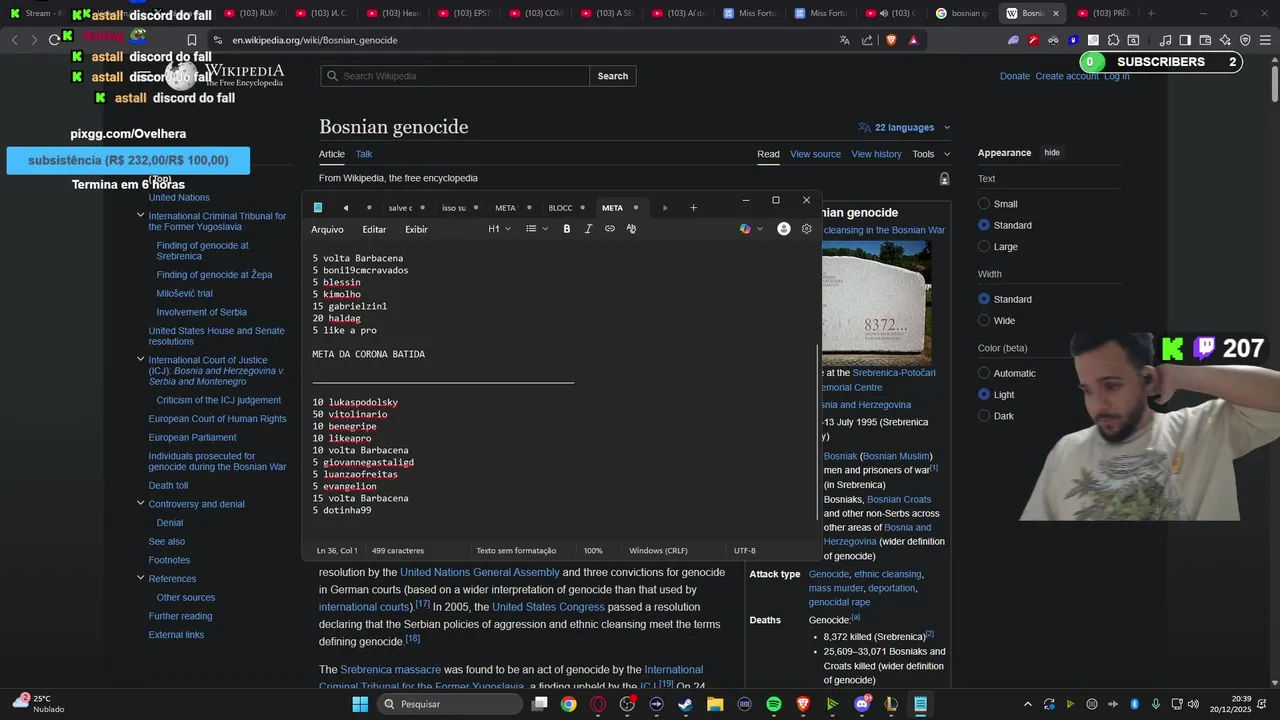Switch to 'bosnian g' Google search tab
The height and width of the screenshot is (720, 1280).
click(962, 13)
